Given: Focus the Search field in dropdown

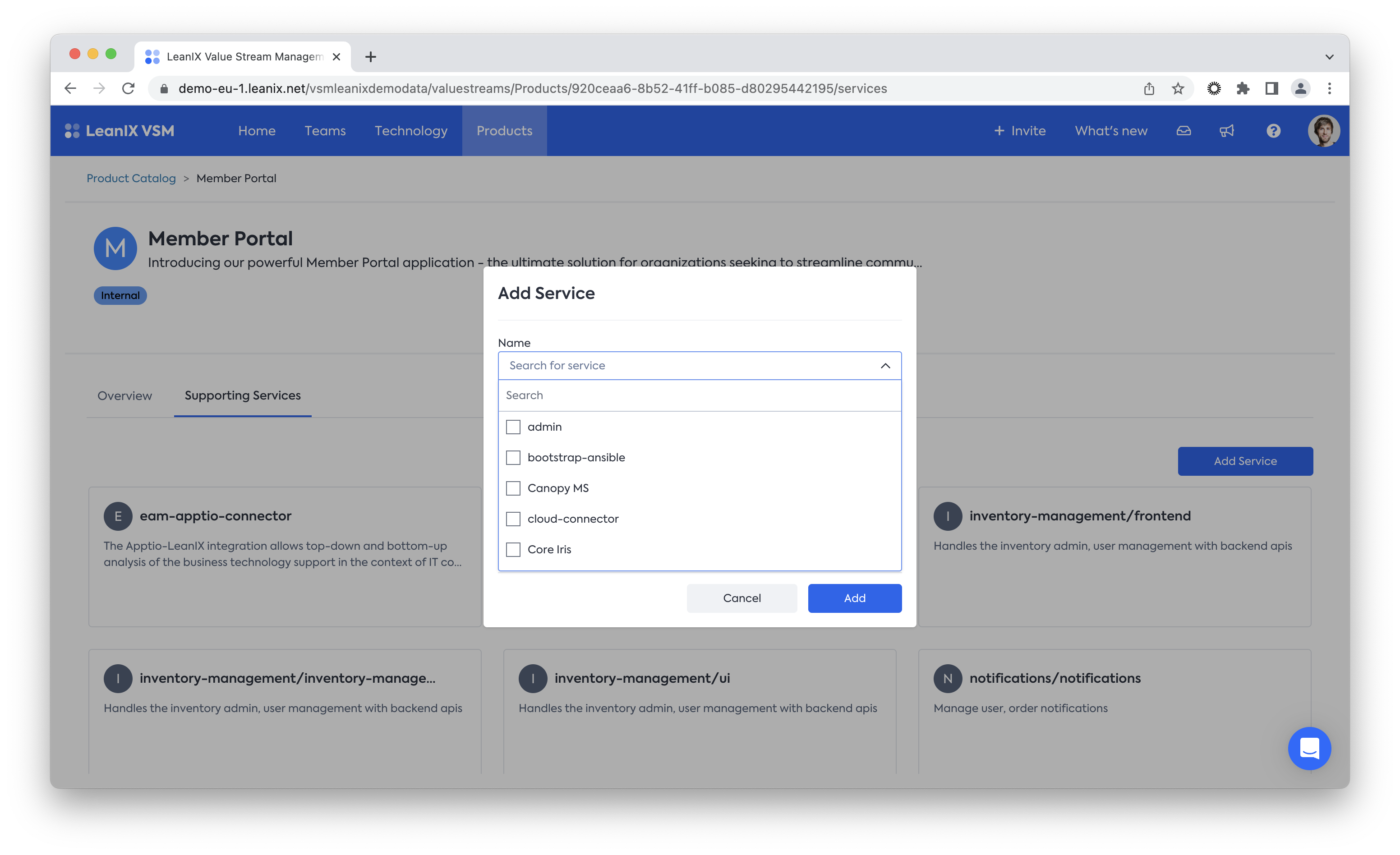Looking at the screenshot, I should tap(699, 395).
